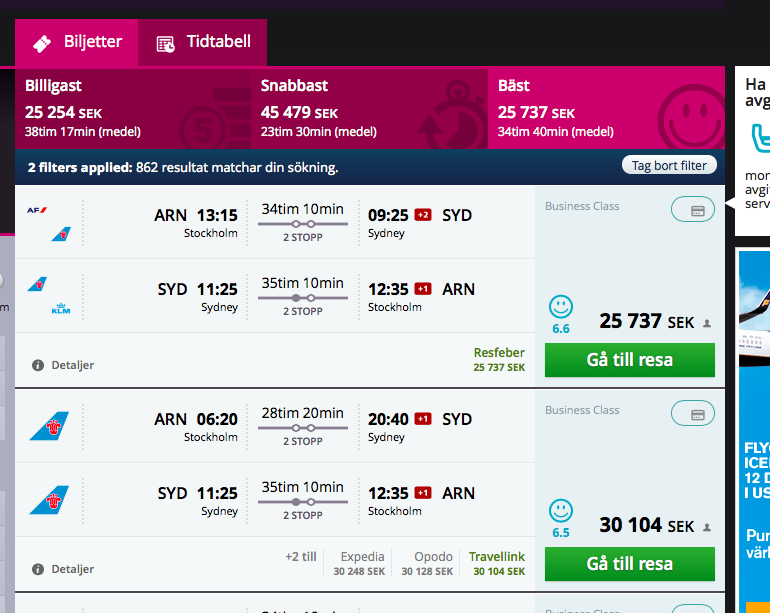Open the Tidtabell tab
The image size is (770, 613).
[203, 43]
